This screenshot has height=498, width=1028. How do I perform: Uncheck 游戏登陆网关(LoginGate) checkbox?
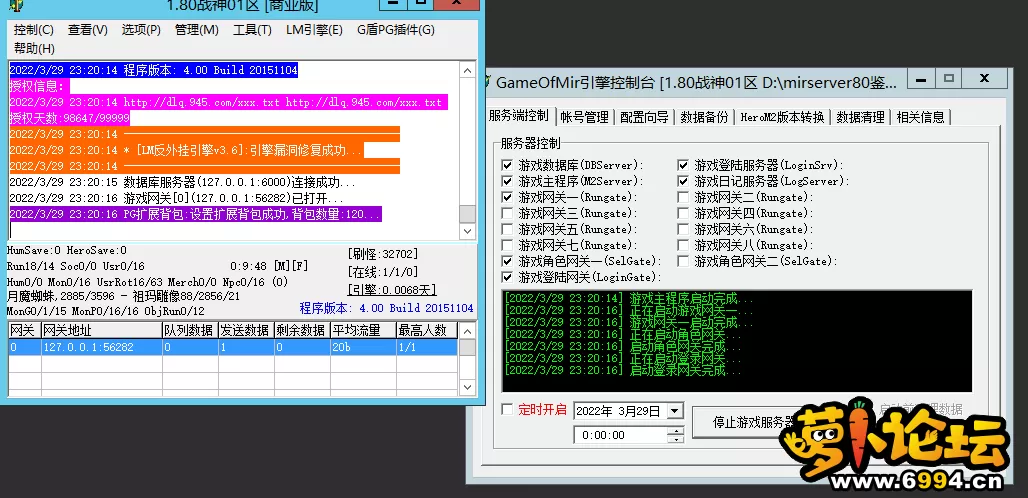click(507, 277)
